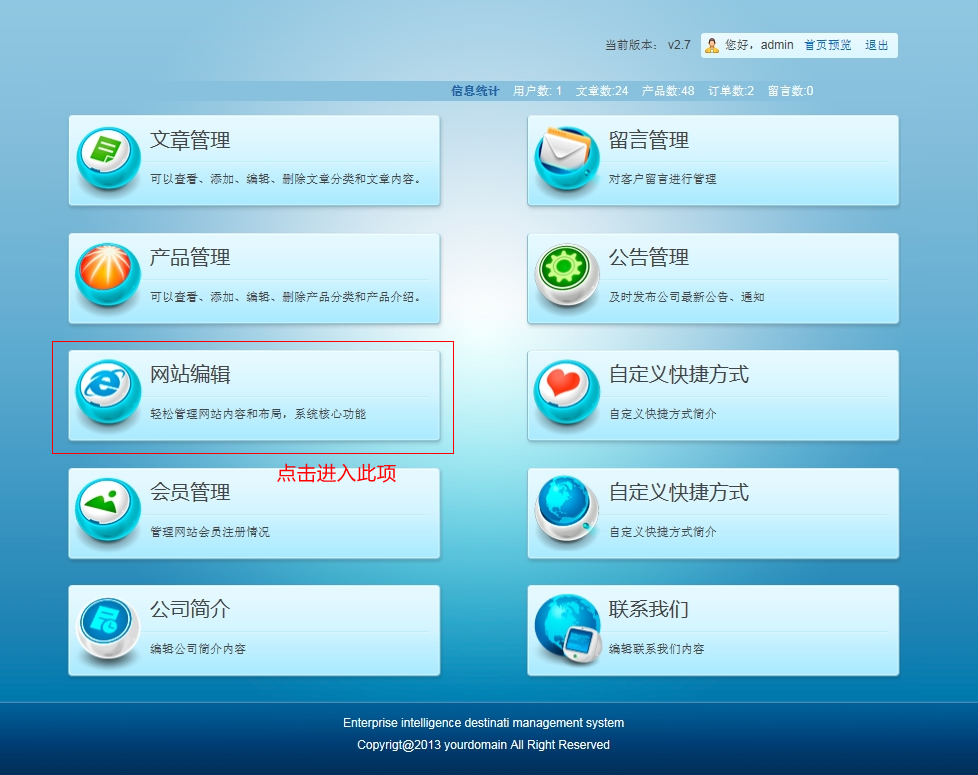The width and height of the screenshot is (978, 775).
Task: Click the 联系我们 card title
Action: [648, 610]
